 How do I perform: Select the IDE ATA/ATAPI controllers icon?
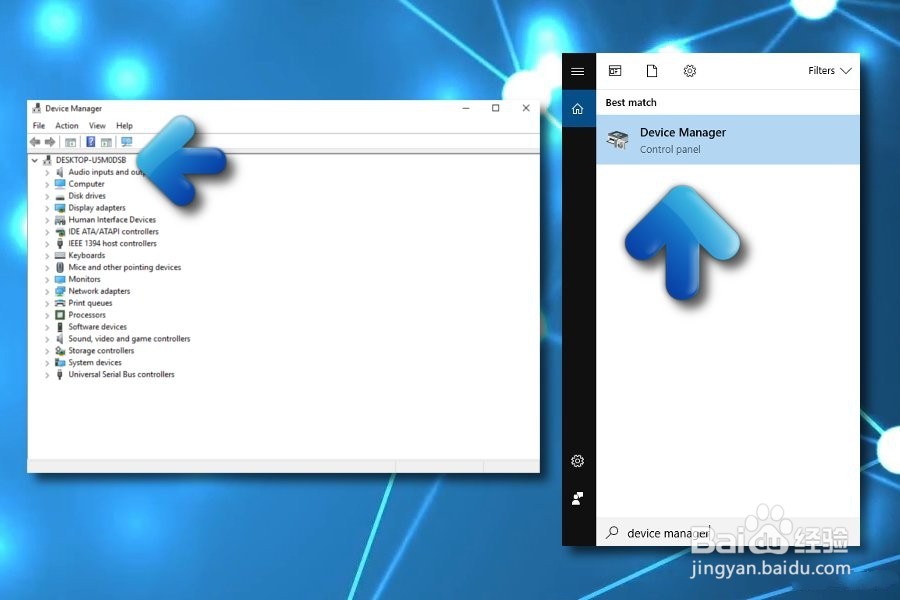tap(60, 232)
